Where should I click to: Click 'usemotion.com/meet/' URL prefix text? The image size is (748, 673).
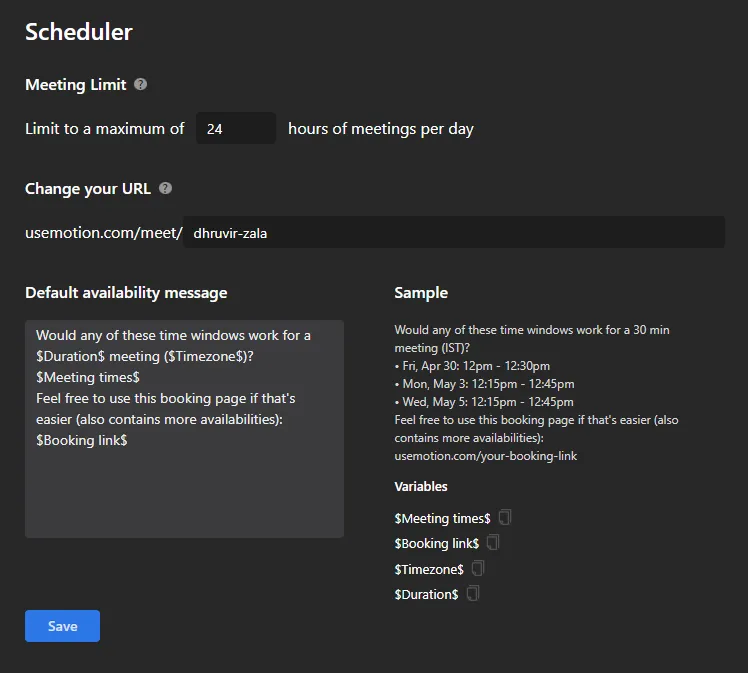[x=104, y=233]
